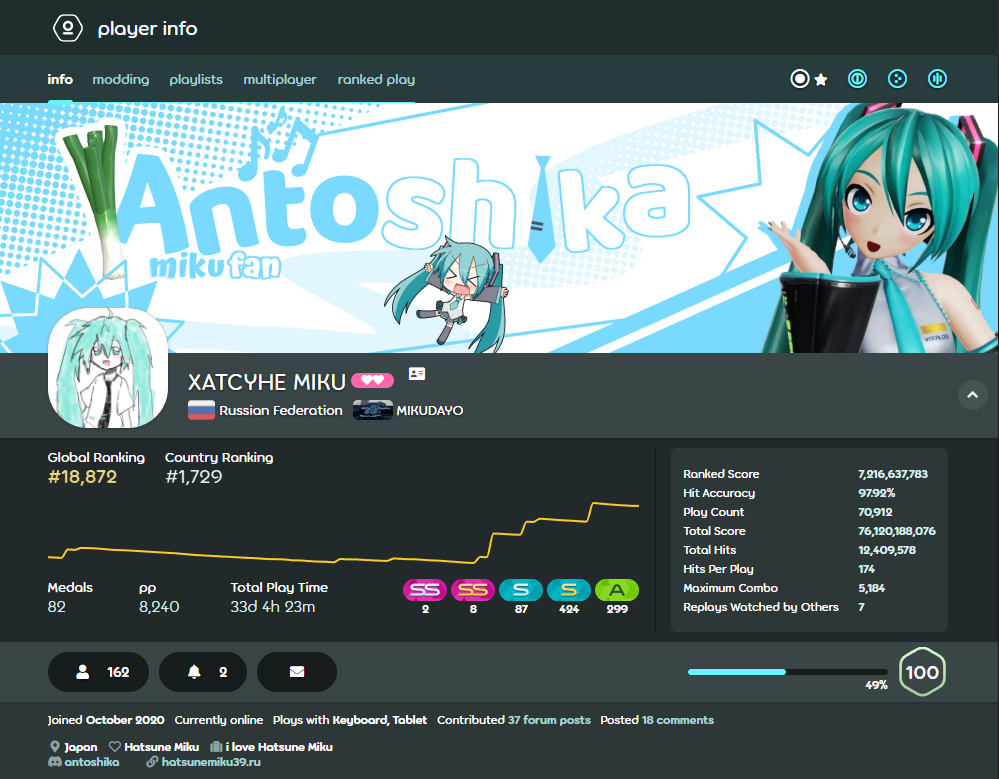Click the Currently online status text
The height and width of the screenshot is (779, 999).
pos(219,720)
